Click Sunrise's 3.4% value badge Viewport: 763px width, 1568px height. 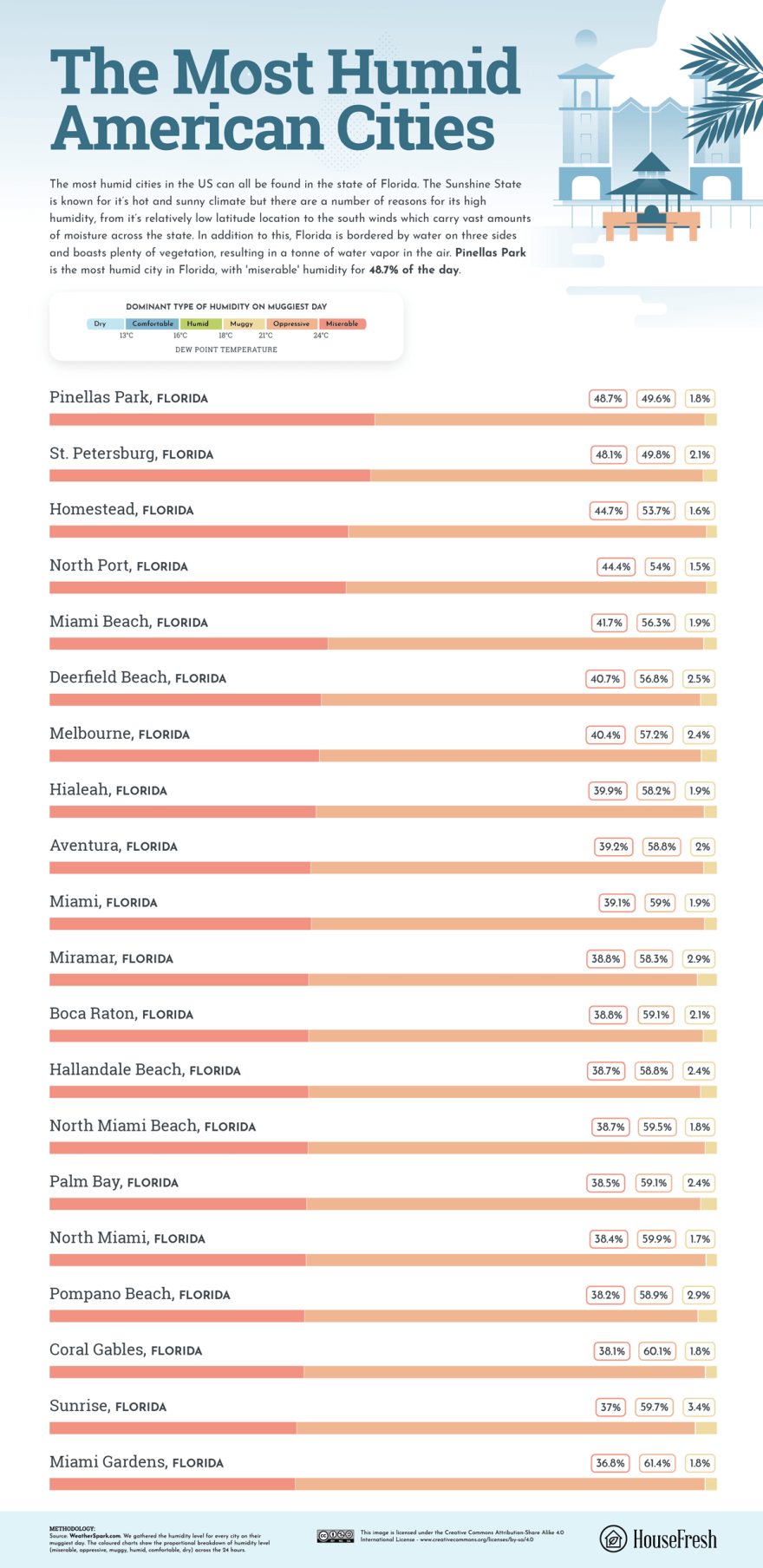(x=699, y=1407)
